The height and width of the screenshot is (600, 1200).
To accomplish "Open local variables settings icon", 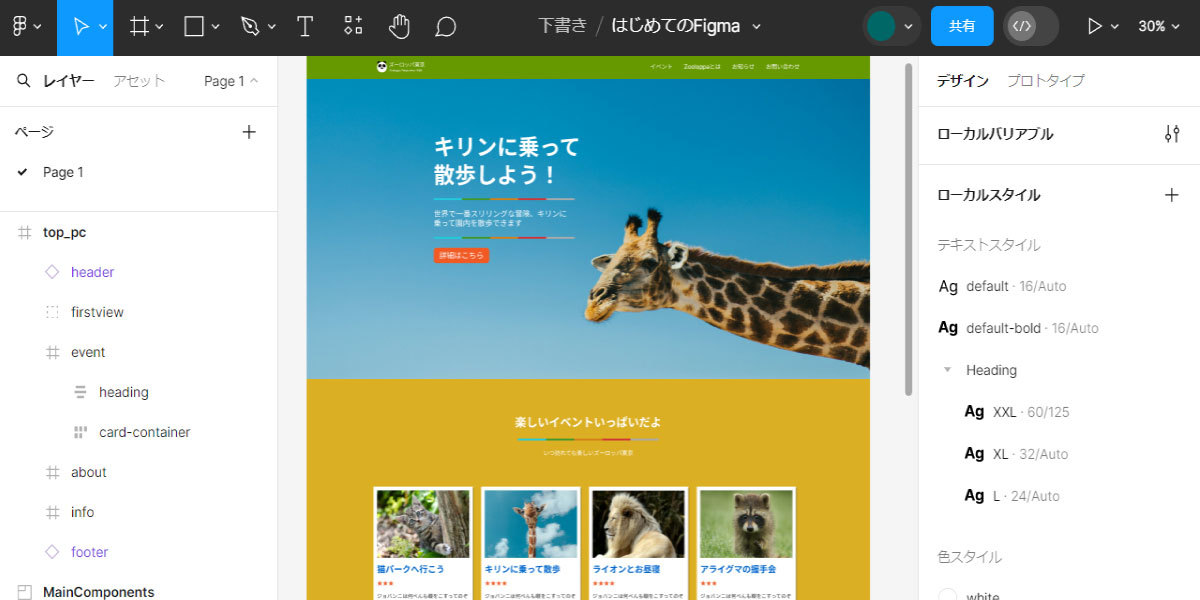I will pos(1172,134).
